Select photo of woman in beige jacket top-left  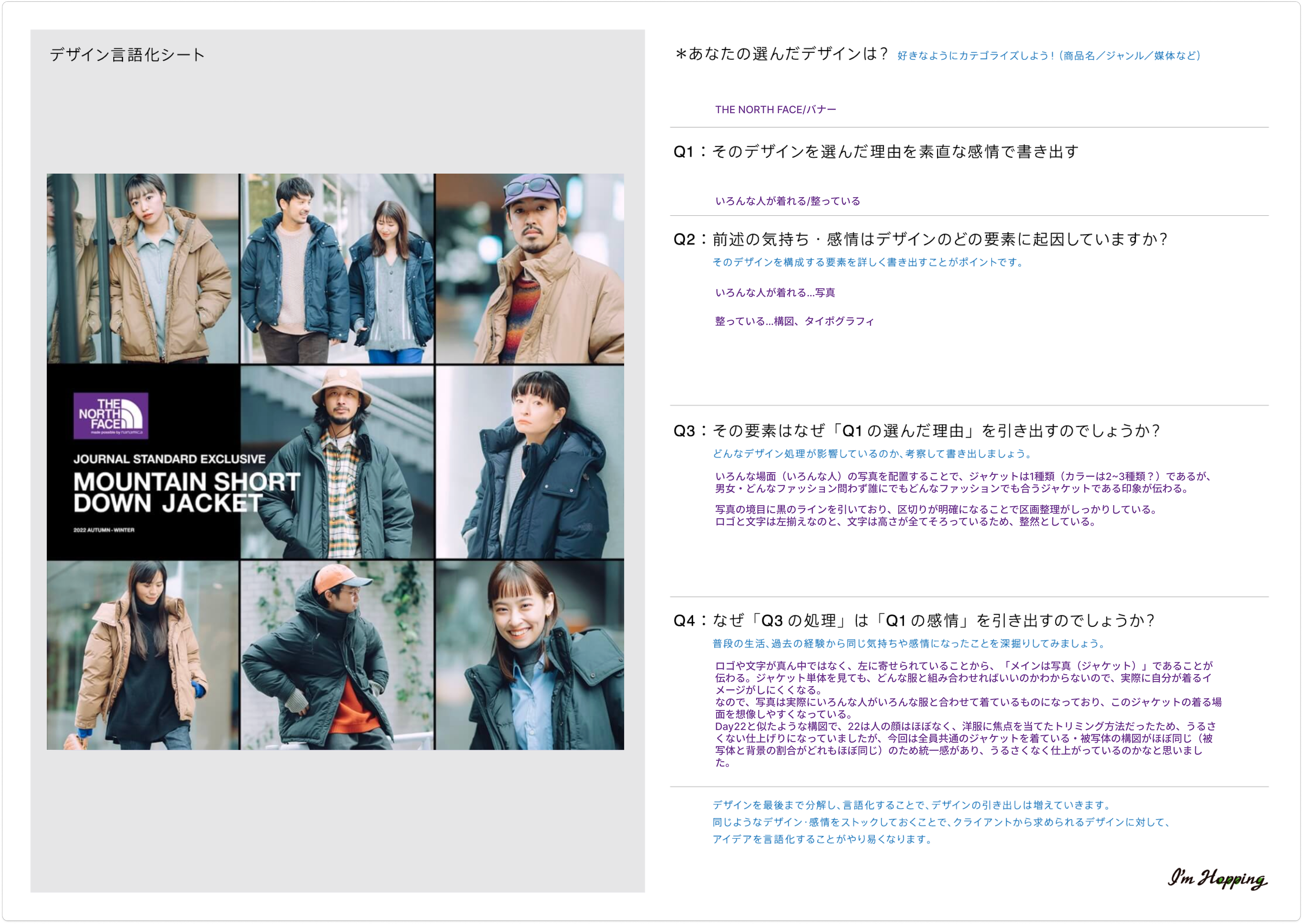pos(142,268)
